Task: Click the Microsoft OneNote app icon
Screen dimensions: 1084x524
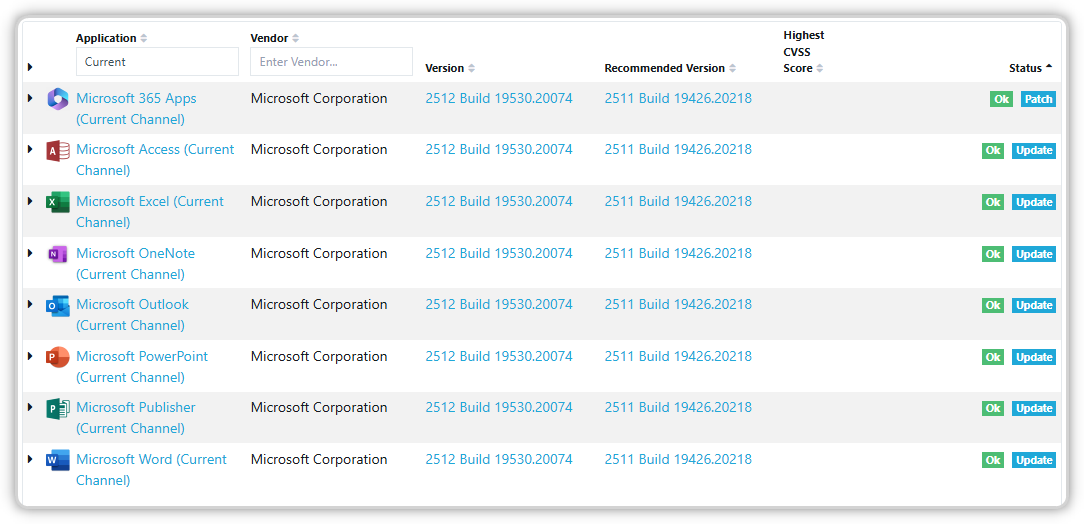Action: pyautogui.click(x=58, y=254)
